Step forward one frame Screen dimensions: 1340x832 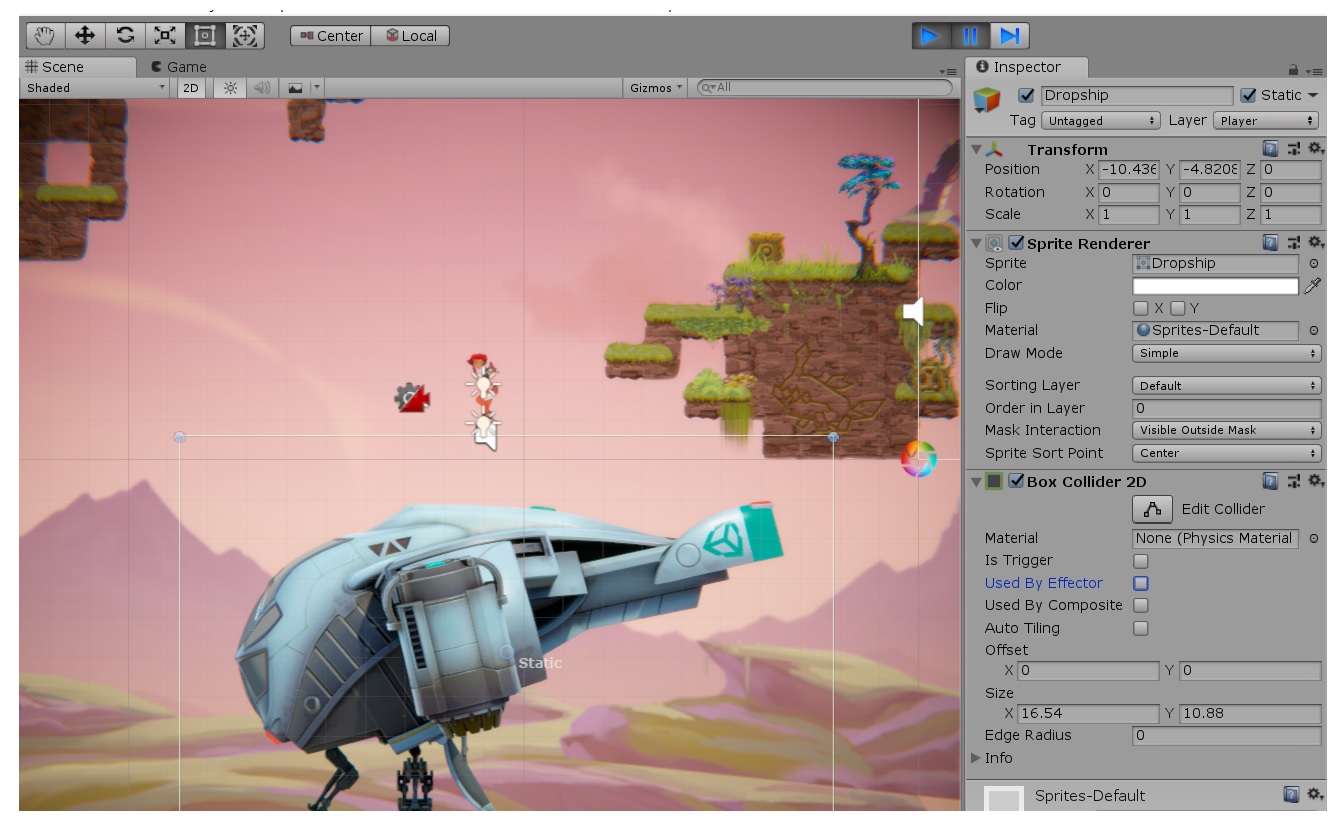click(x=1010, y=36)
